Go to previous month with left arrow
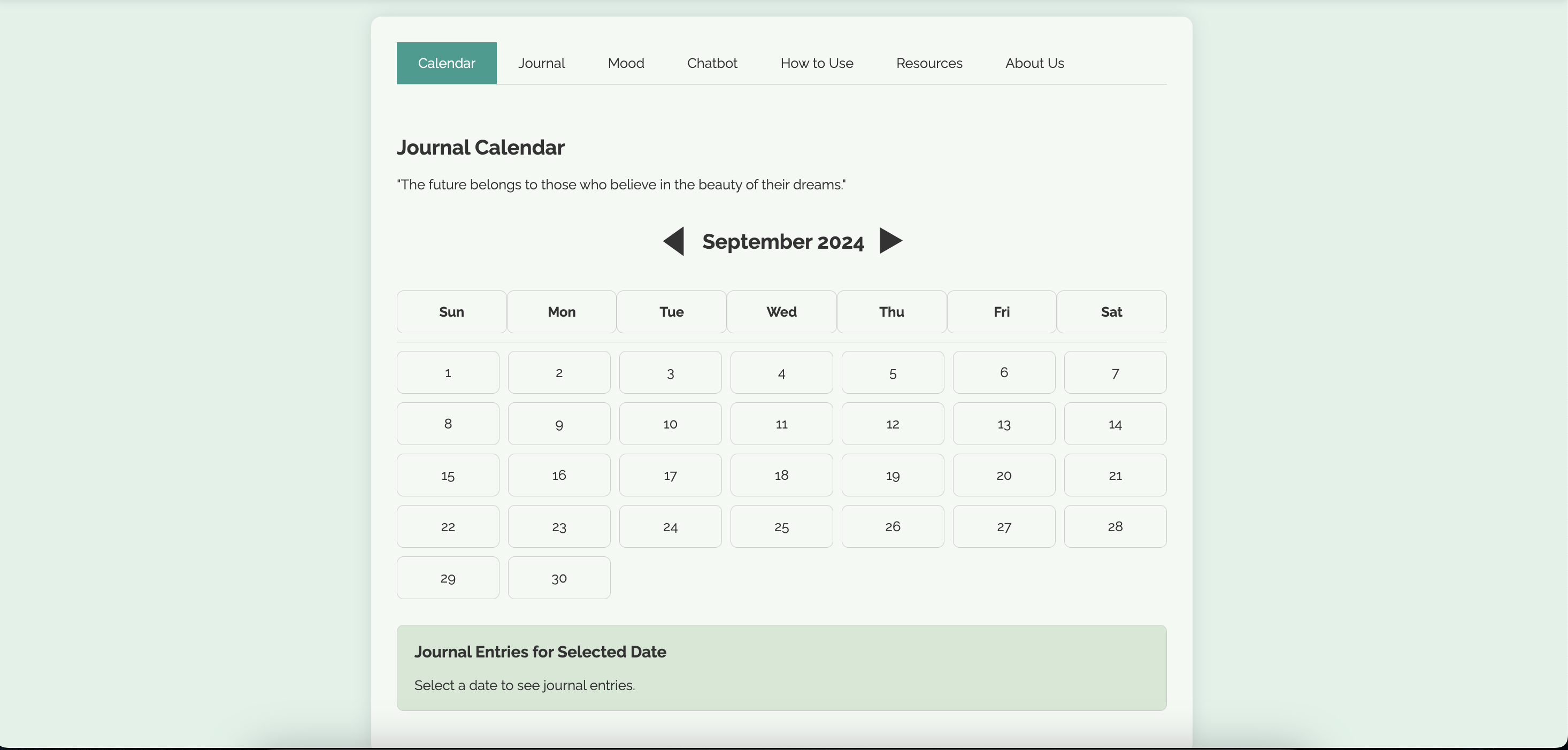This screenshot has height=750, width=1568. point(674,241)
